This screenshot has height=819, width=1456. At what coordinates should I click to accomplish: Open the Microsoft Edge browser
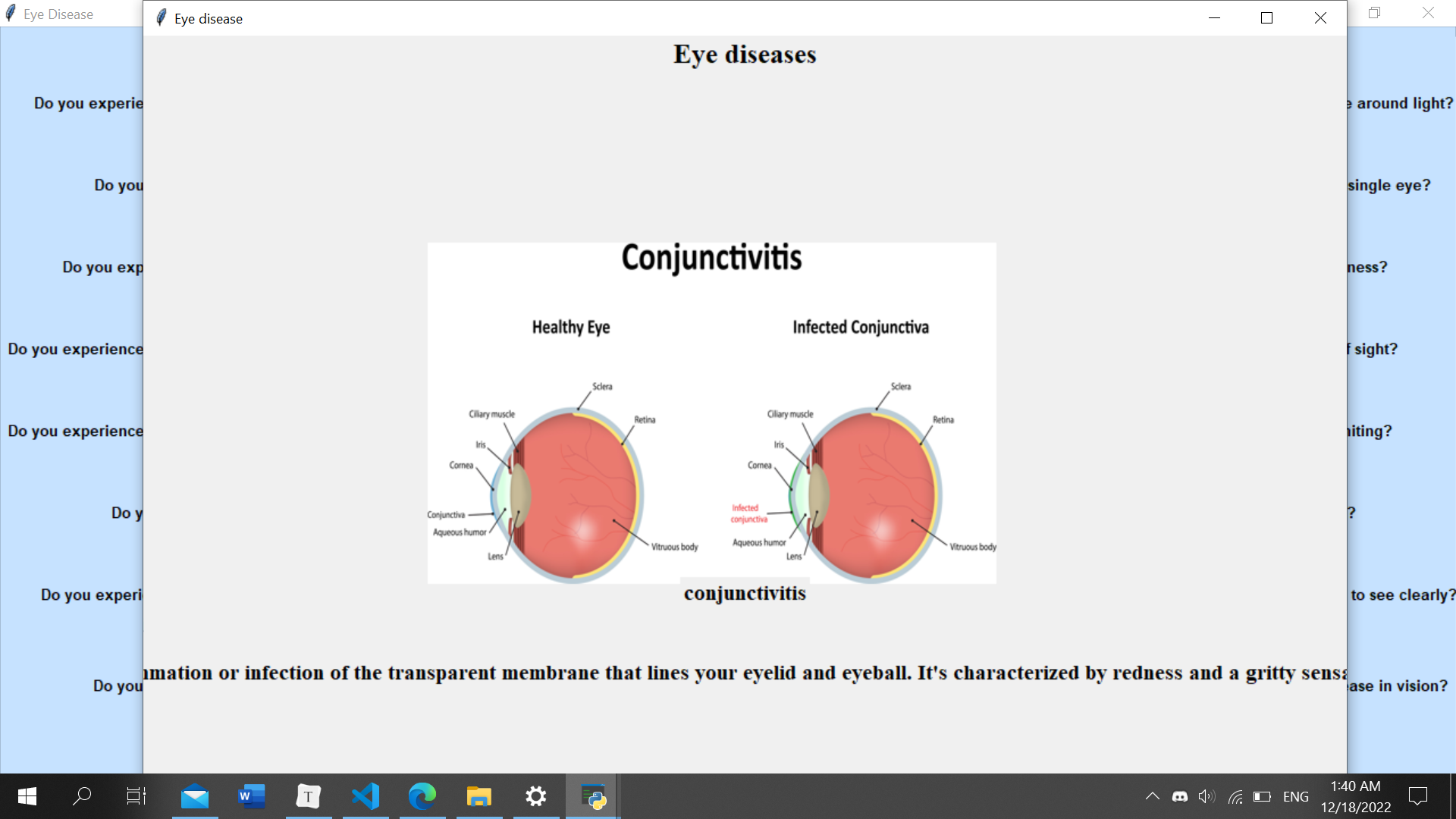coord(422,796)
